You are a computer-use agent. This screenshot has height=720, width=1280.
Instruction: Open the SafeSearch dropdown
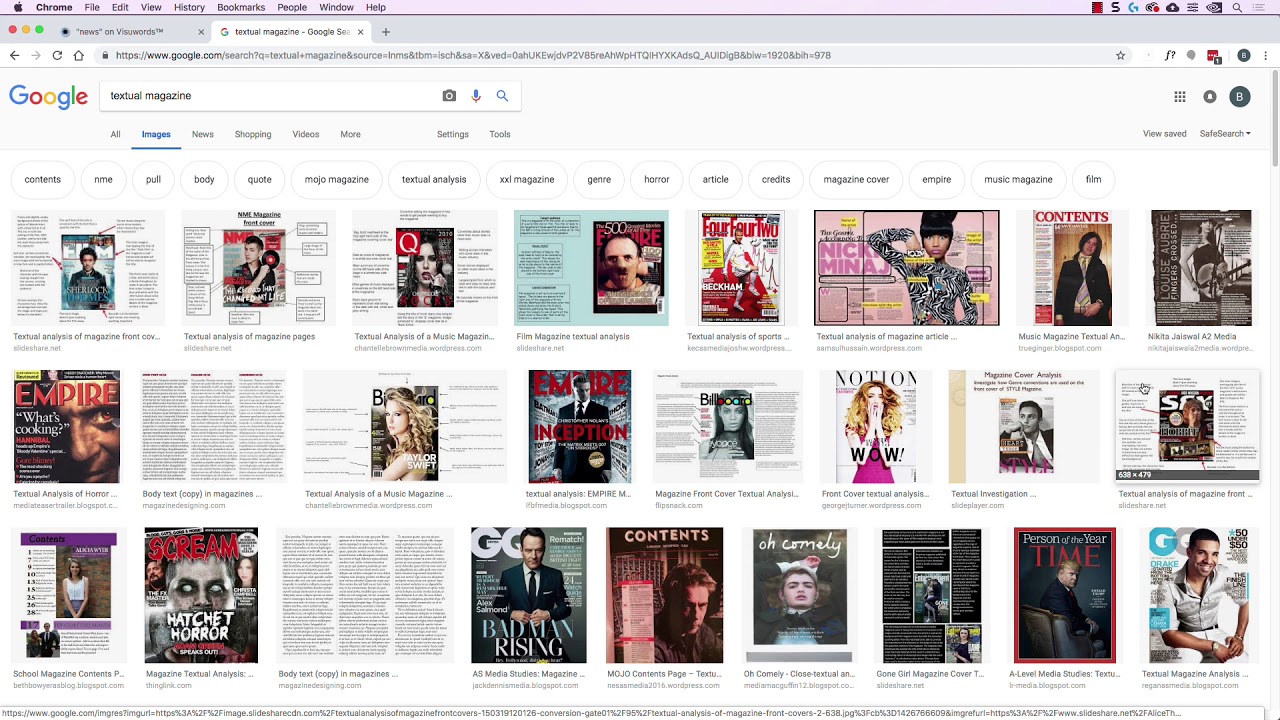click(1225, 134)
